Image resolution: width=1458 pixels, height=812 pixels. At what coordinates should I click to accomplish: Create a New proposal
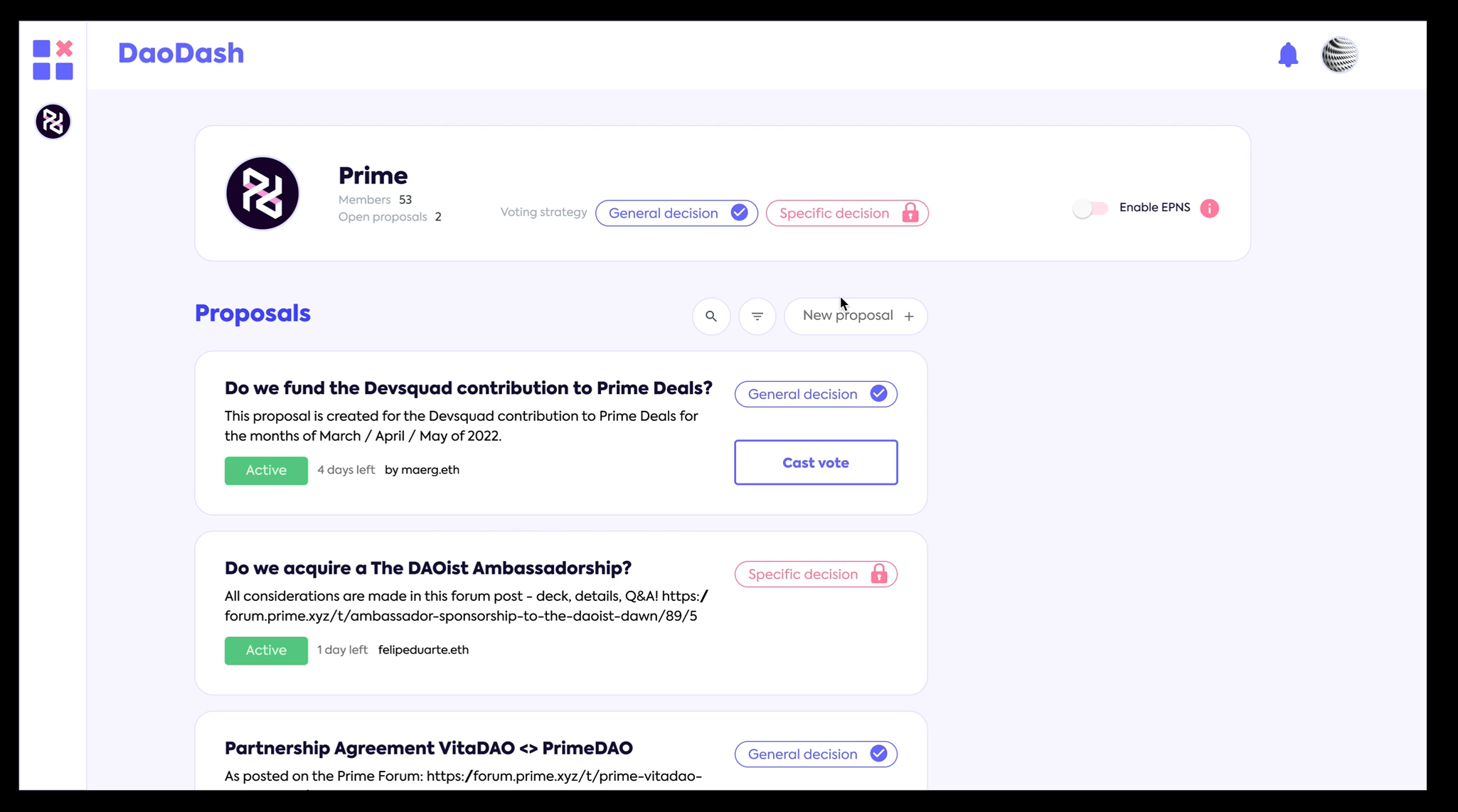[x=856, y=316]
